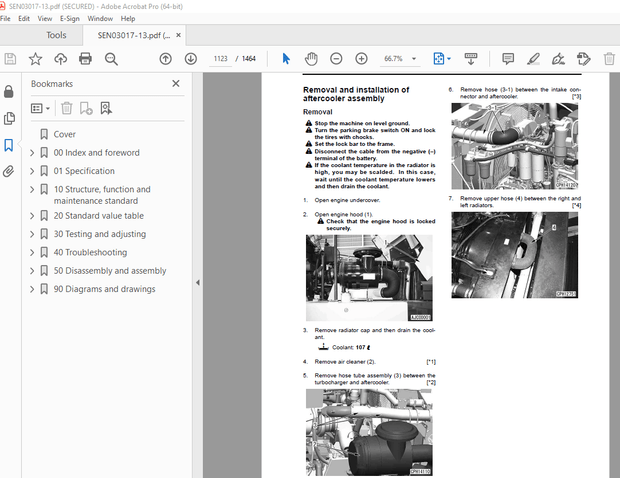Click the zoom percentage field 66.7%
The height and width of the screenshot is (478, 620).
point(393,59)
